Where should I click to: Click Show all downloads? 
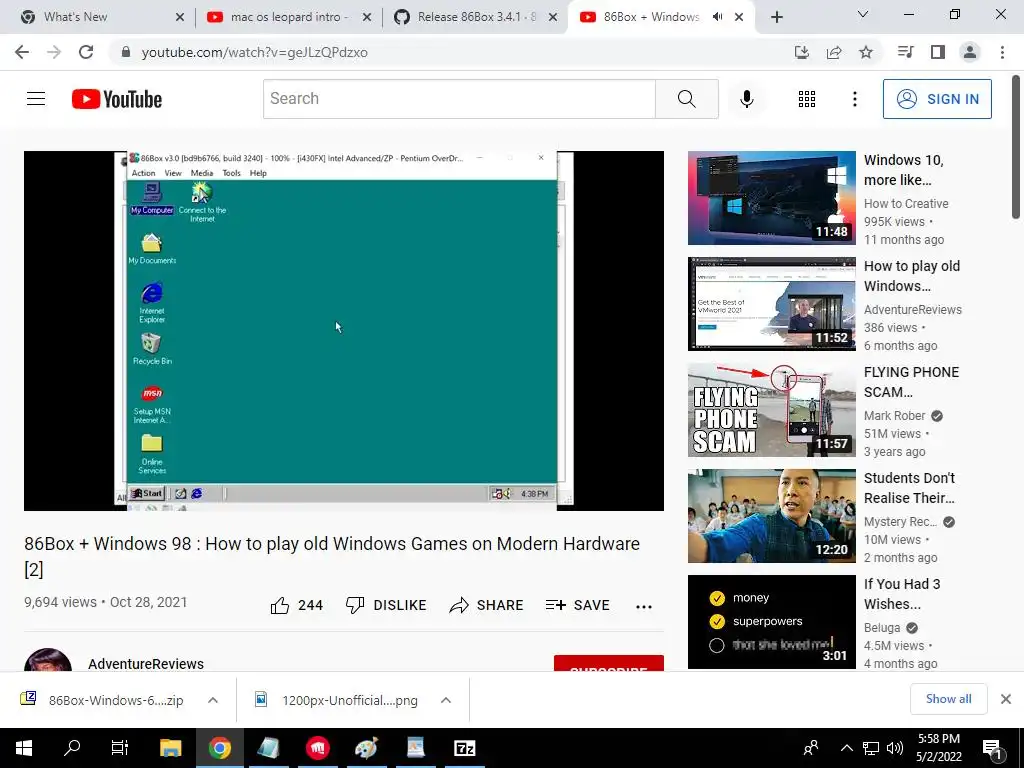(948, 699)
